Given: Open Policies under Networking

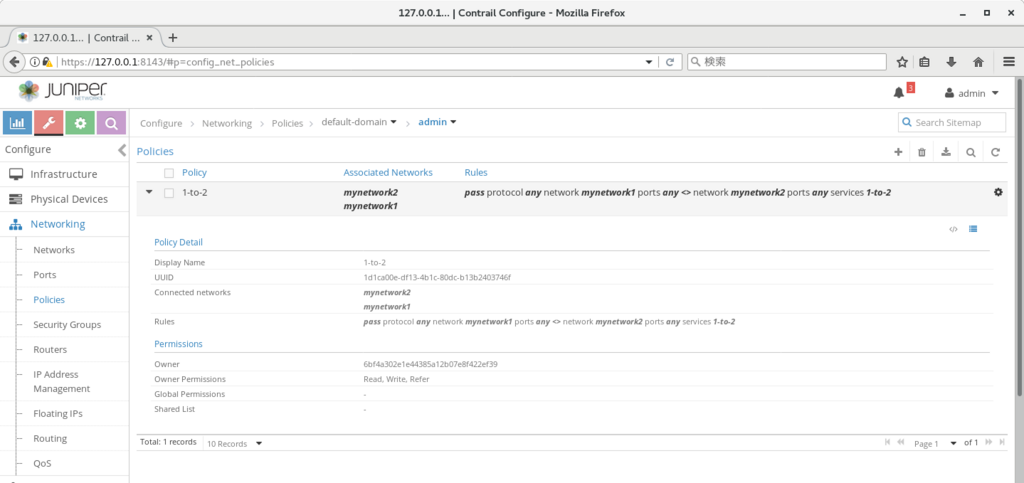Looking at the screenshot, I should coord(49,300).
